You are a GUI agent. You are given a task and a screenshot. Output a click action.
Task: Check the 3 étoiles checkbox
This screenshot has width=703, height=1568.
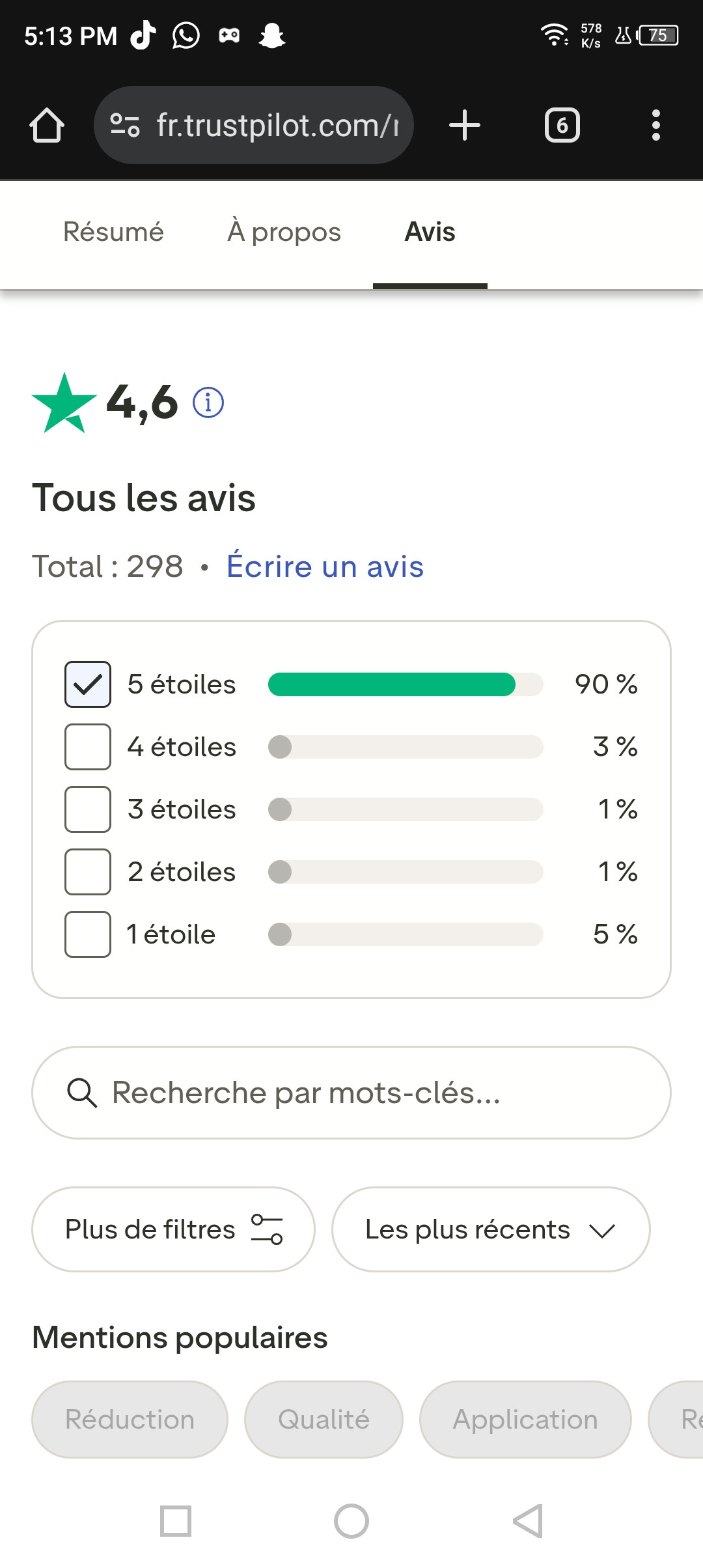pyautogui.click(x=88, y=809)
